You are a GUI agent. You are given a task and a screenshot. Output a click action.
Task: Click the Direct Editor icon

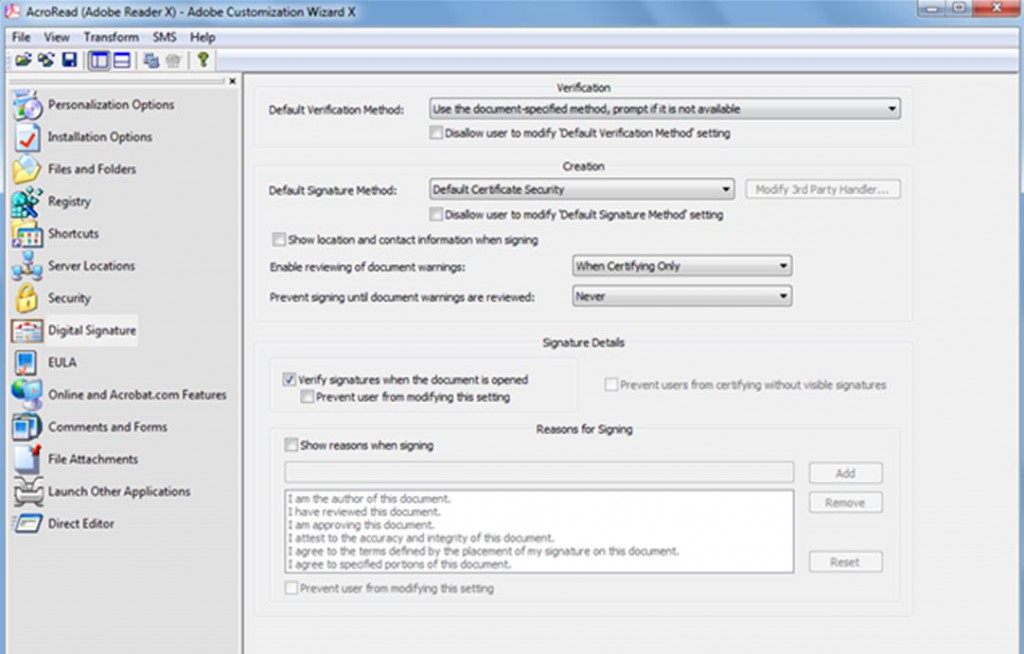click(x=27, y=523)
